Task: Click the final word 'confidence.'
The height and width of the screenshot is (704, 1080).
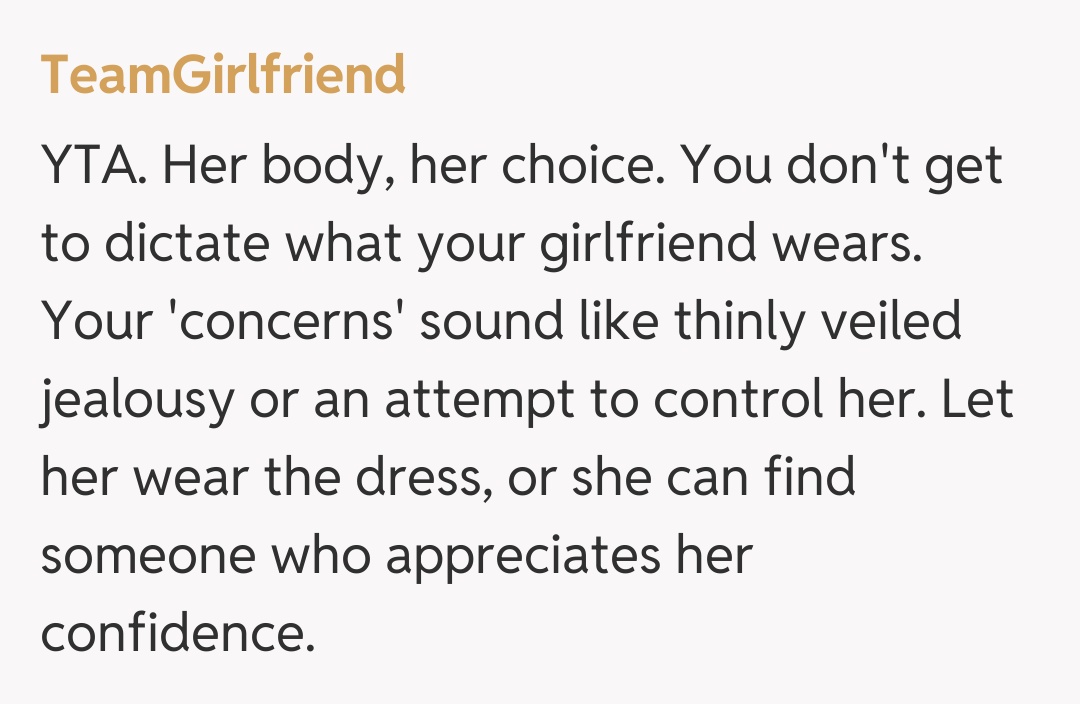Action: 177,635
